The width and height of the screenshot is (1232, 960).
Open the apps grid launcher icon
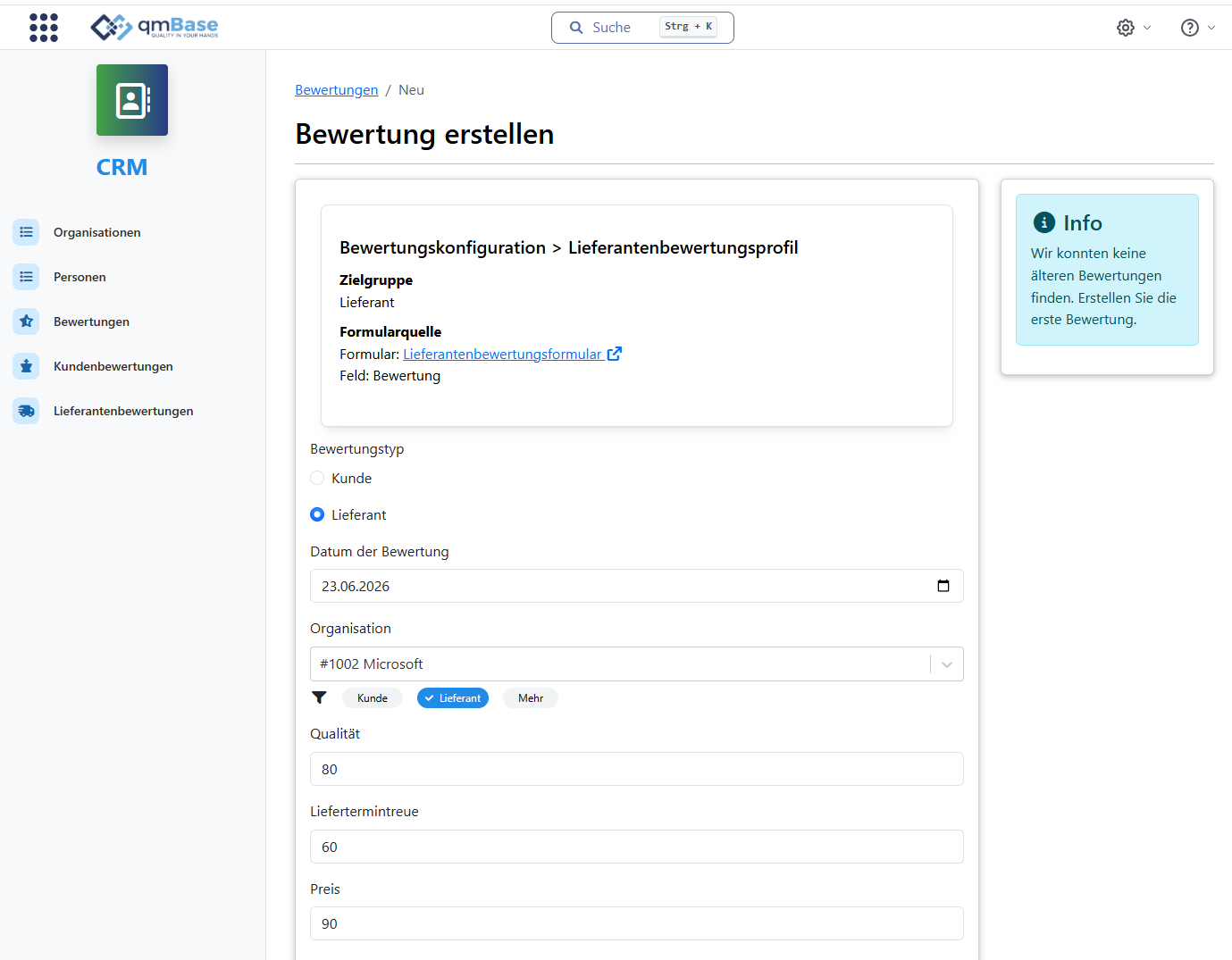[x=44, y=28]
